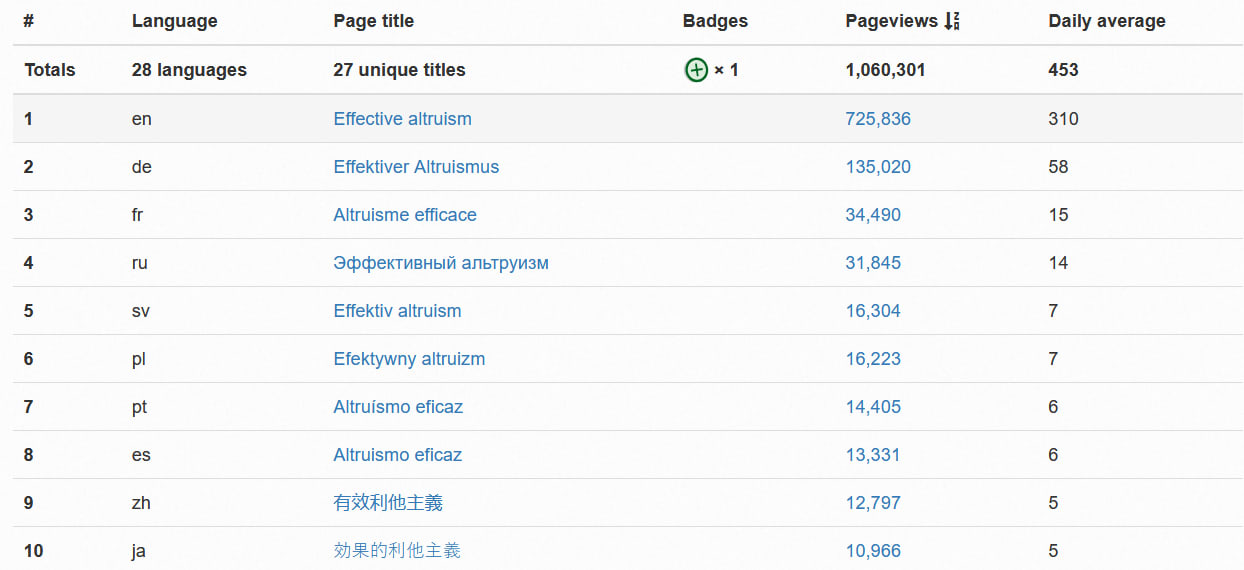Sort by the # rank column header
The image size is (1244, 570).
(29, 21)
